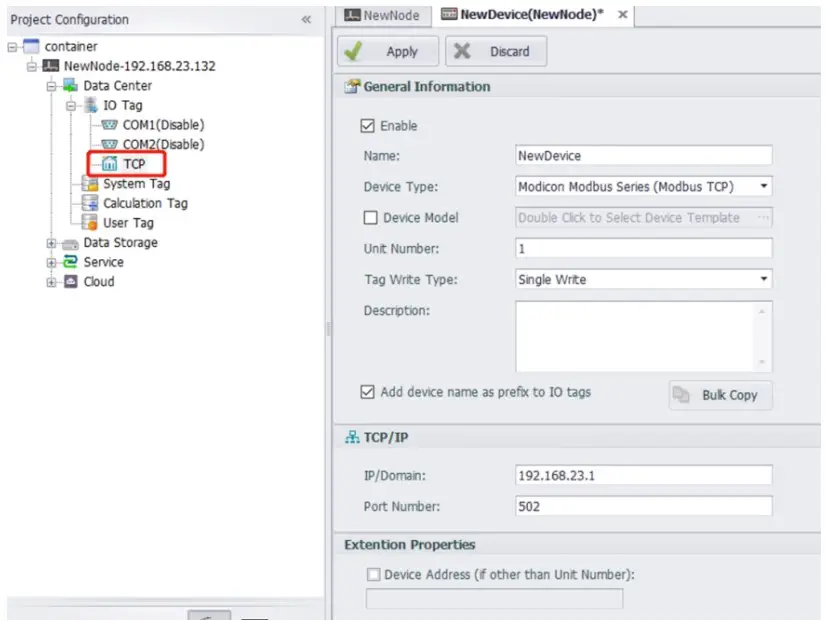Screen dimensions: 825x621
Task: Apply the device configuration changes
Action: coord(388,51)
